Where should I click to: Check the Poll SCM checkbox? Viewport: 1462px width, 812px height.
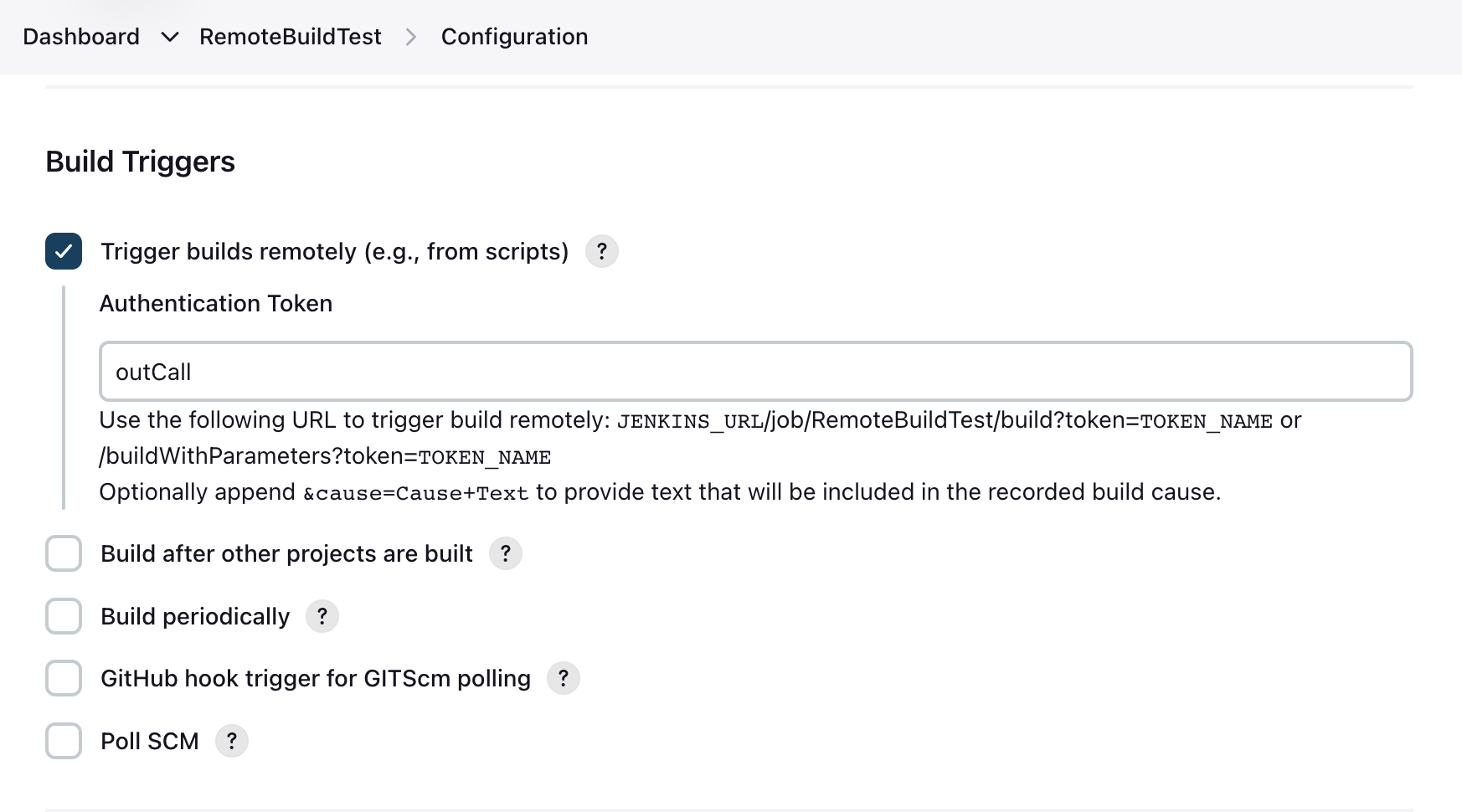(x=64, y=741)
